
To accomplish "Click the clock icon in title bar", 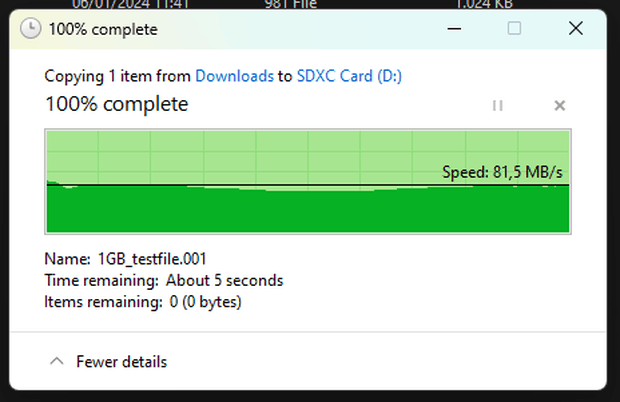I will (30, 28).
